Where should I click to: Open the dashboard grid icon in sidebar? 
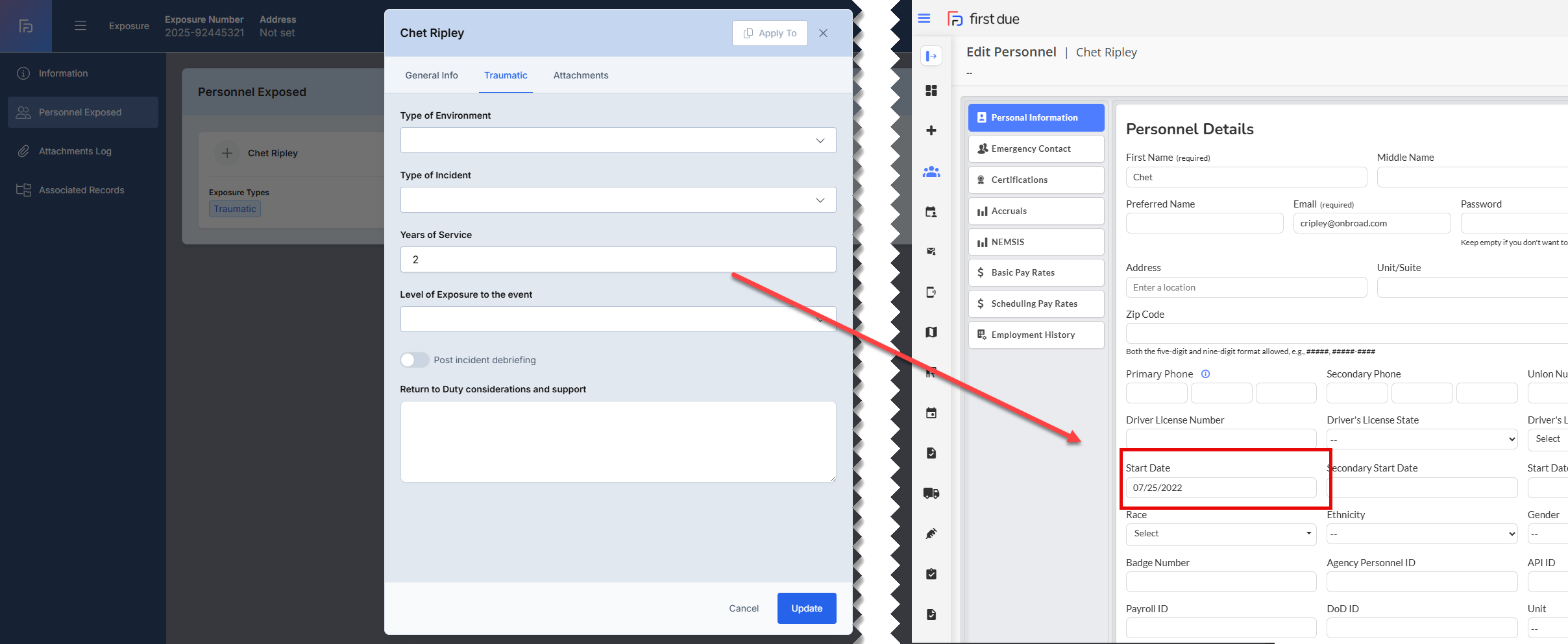[931, 91]
